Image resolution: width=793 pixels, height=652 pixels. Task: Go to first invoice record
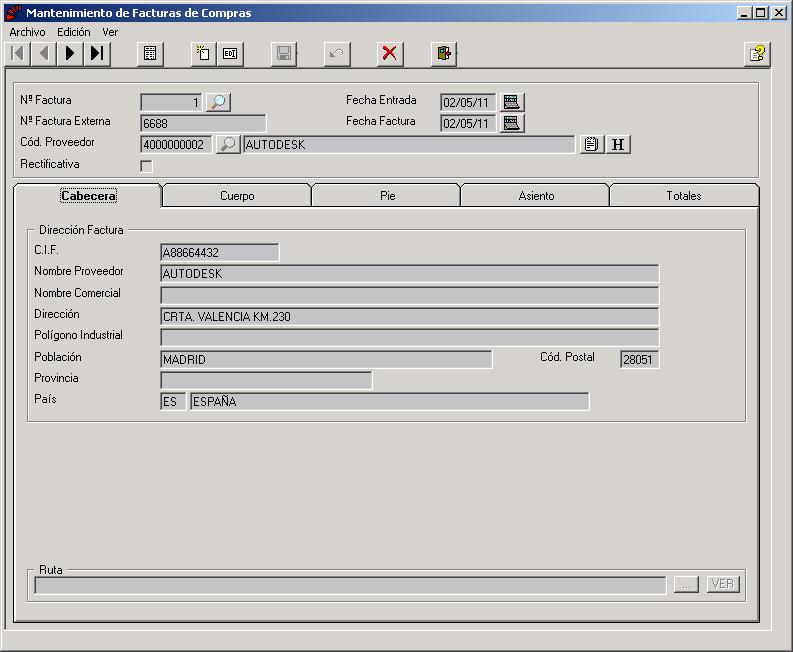[18, 53]
